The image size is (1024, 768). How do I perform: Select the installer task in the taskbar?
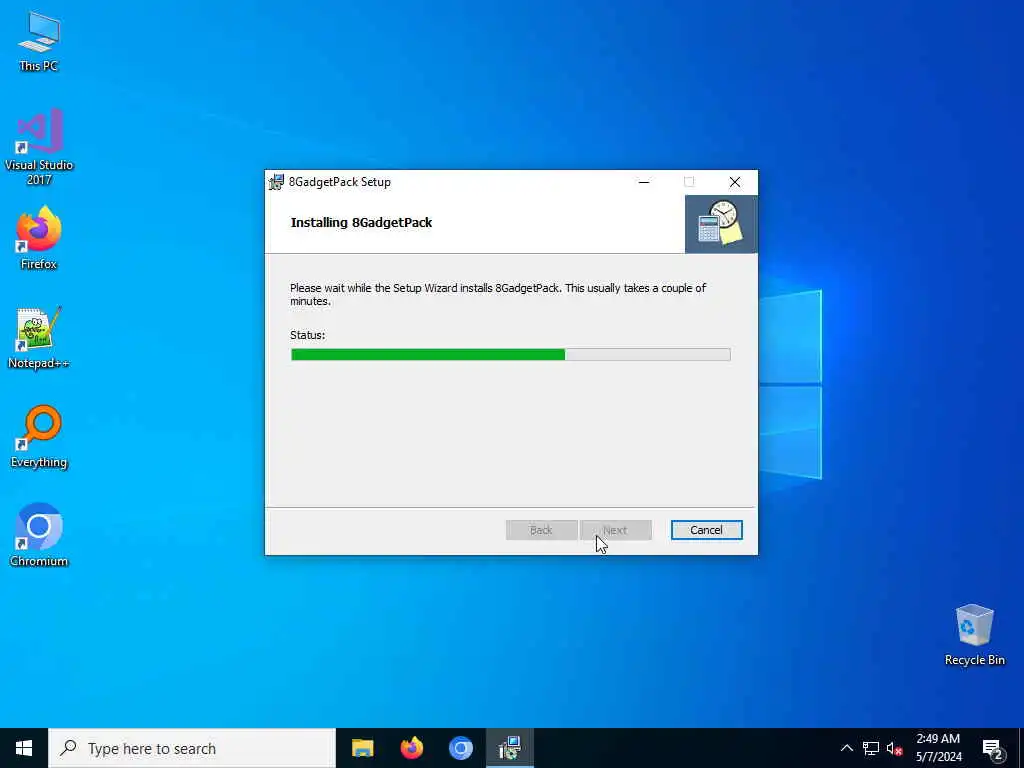click(509, 748)
